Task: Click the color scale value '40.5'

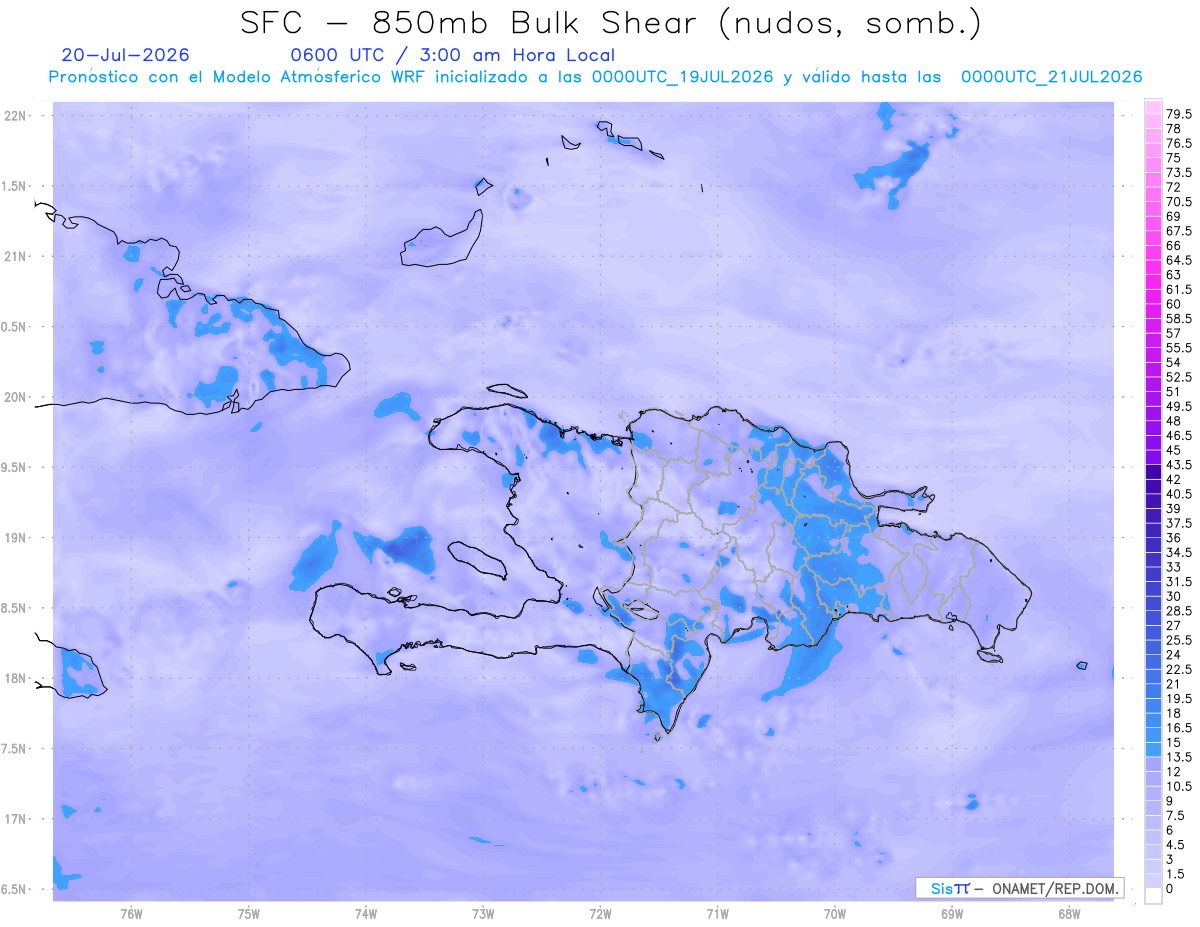Action: click(x=1178, y=494)
